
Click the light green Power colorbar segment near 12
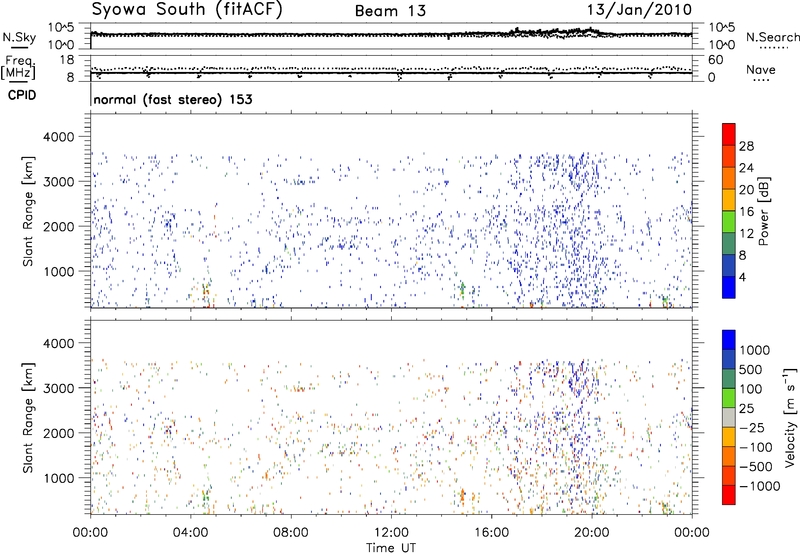click(x=729, y=221)
